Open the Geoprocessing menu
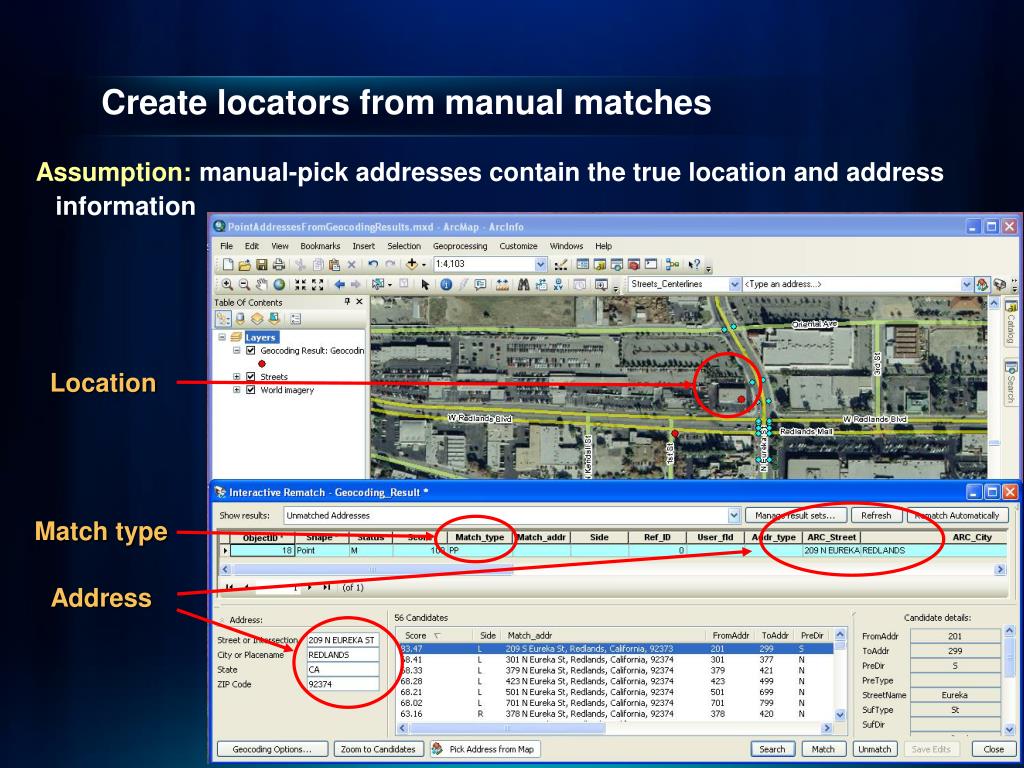 460,246
